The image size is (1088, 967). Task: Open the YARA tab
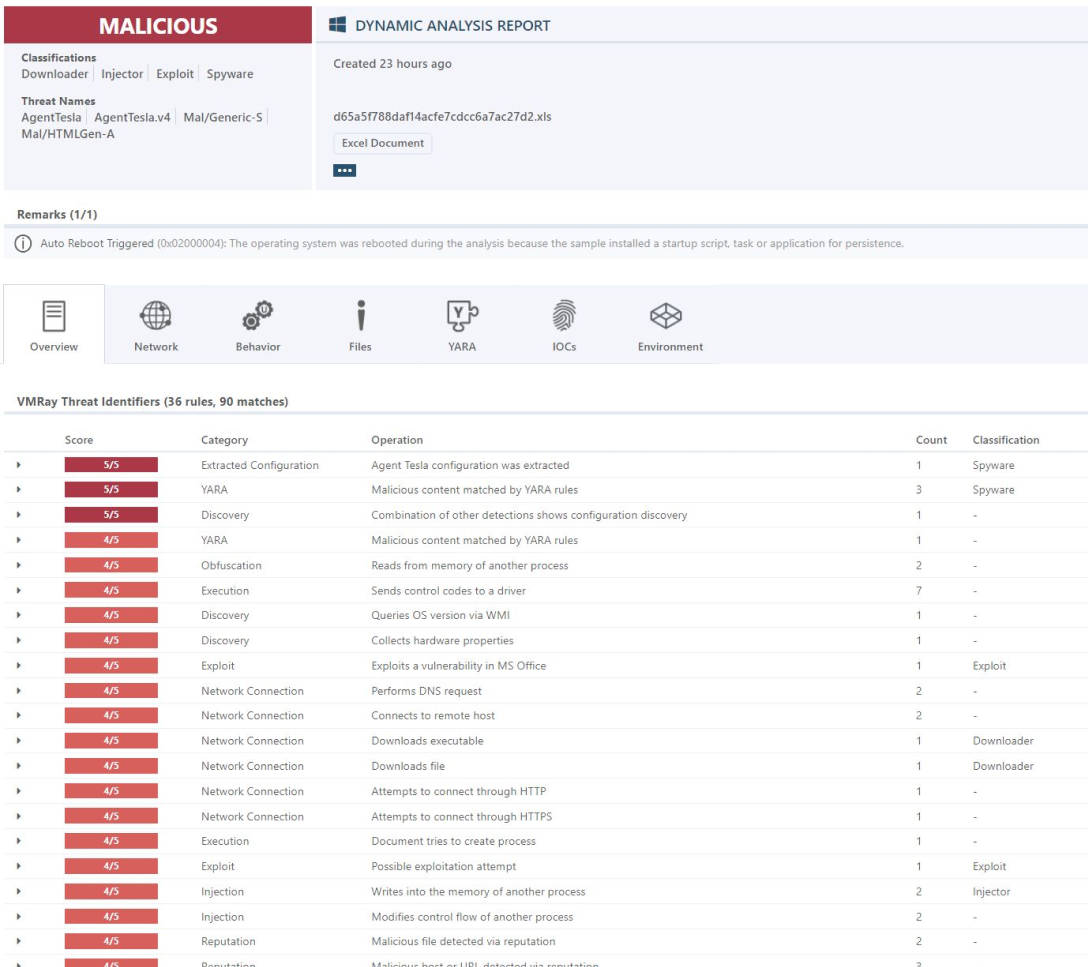[462, 325]
